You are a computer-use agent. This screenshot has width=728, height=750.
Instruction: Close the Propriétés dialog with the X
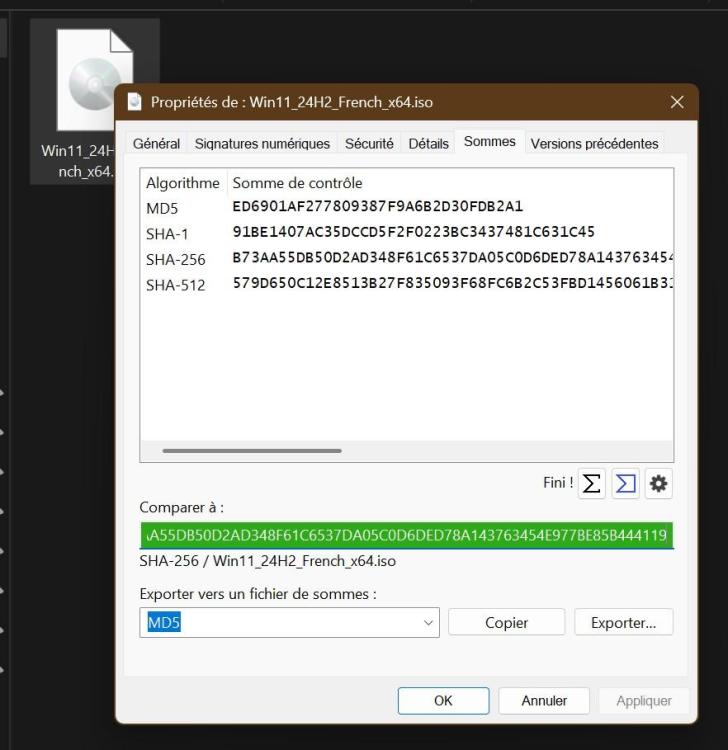click(677, 102)
